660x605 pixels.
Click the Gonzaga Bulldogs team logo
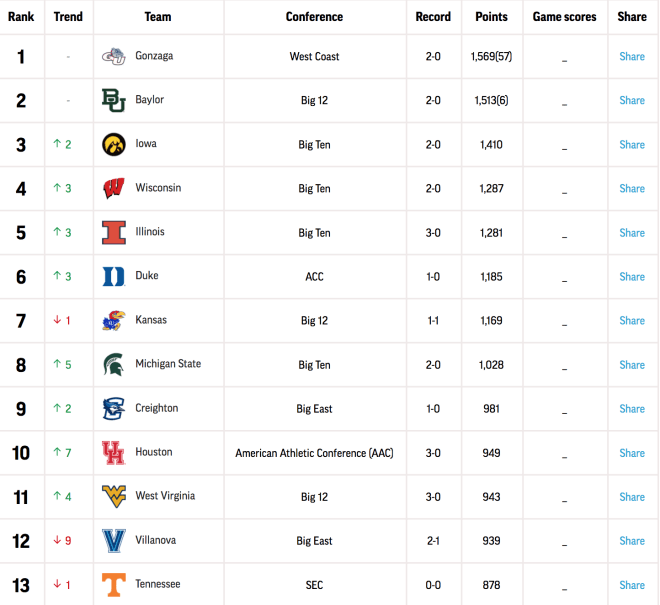tap(114, 56)
